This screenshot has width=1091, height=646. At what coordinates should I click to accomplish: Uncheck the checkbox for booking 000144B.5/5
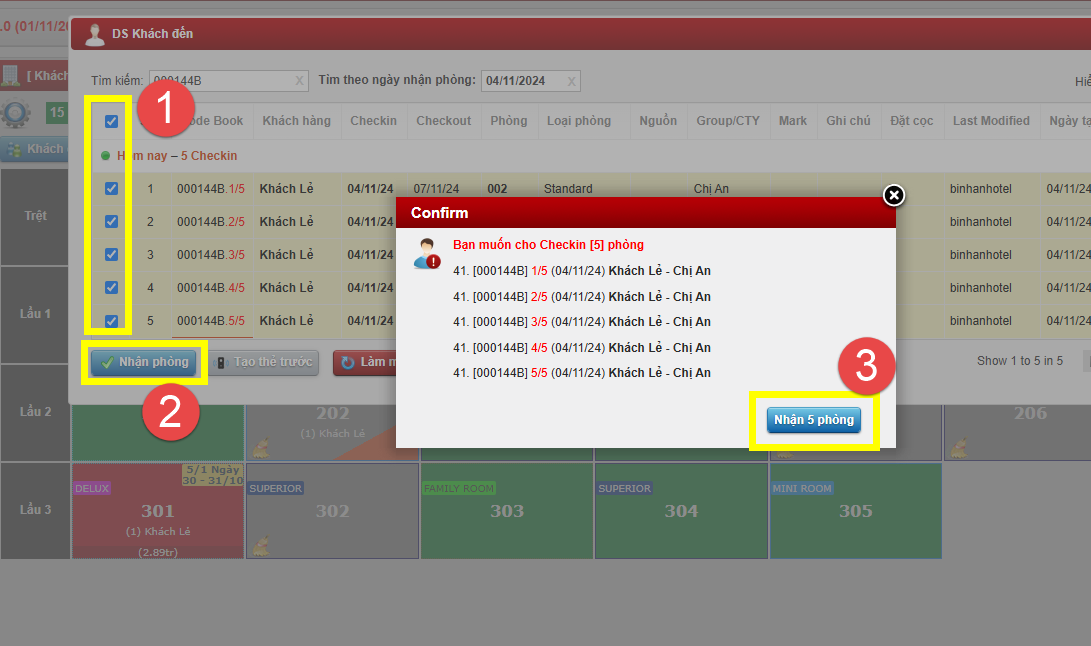click(x=112, y=321)
